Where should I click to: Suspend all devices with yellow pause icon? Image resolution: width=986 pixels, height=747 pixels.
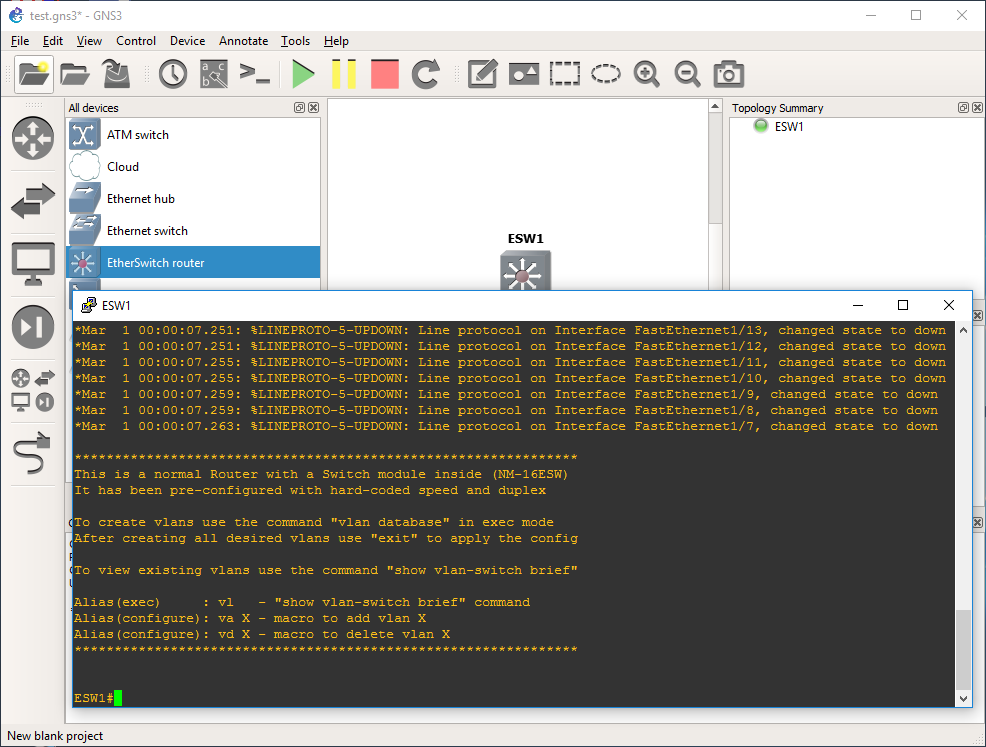(x=344, y=74)
